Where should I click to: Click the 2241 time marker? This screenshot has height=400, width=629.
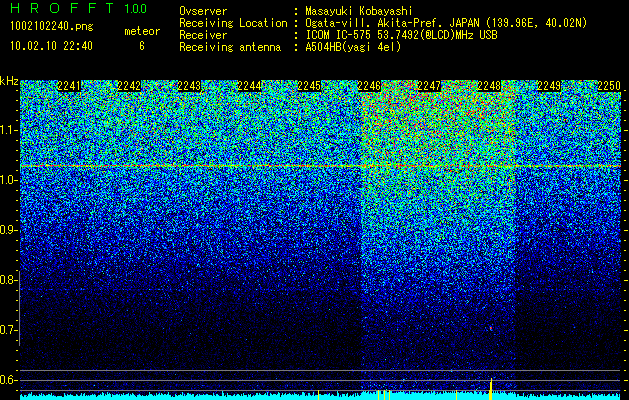tap(69, 86)
